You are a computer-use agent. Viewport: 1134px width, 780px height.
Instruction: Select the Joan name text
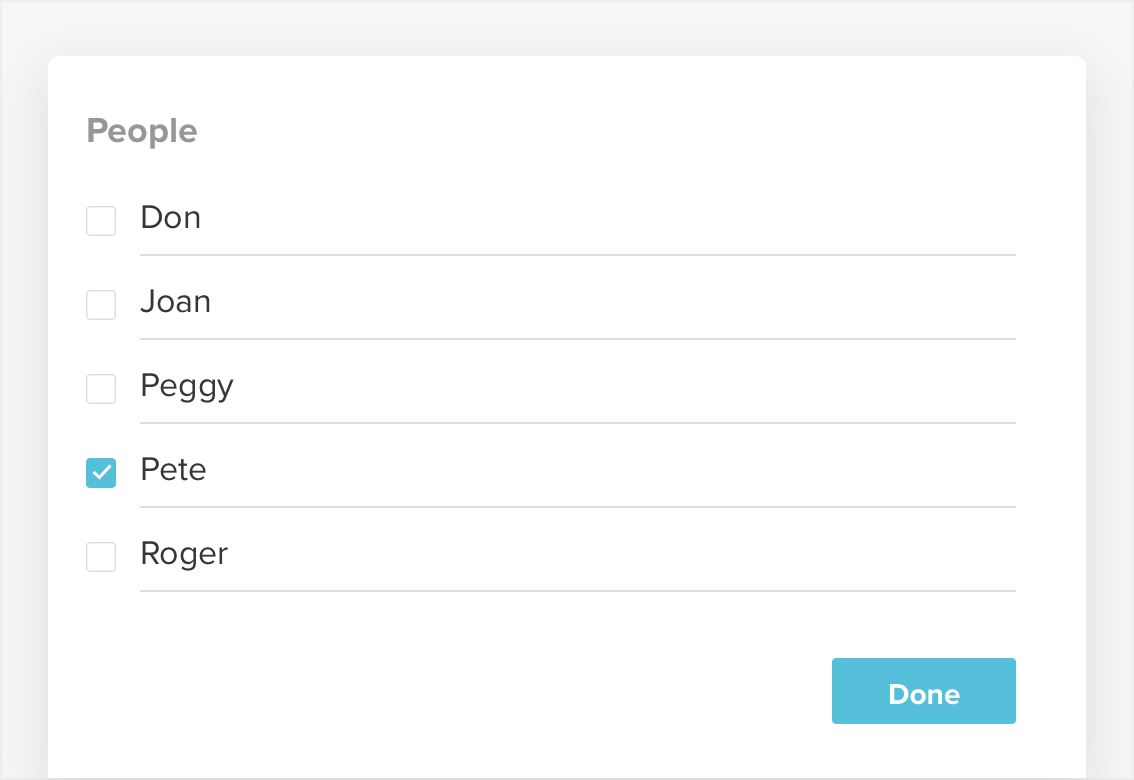(x=175, y=302)
